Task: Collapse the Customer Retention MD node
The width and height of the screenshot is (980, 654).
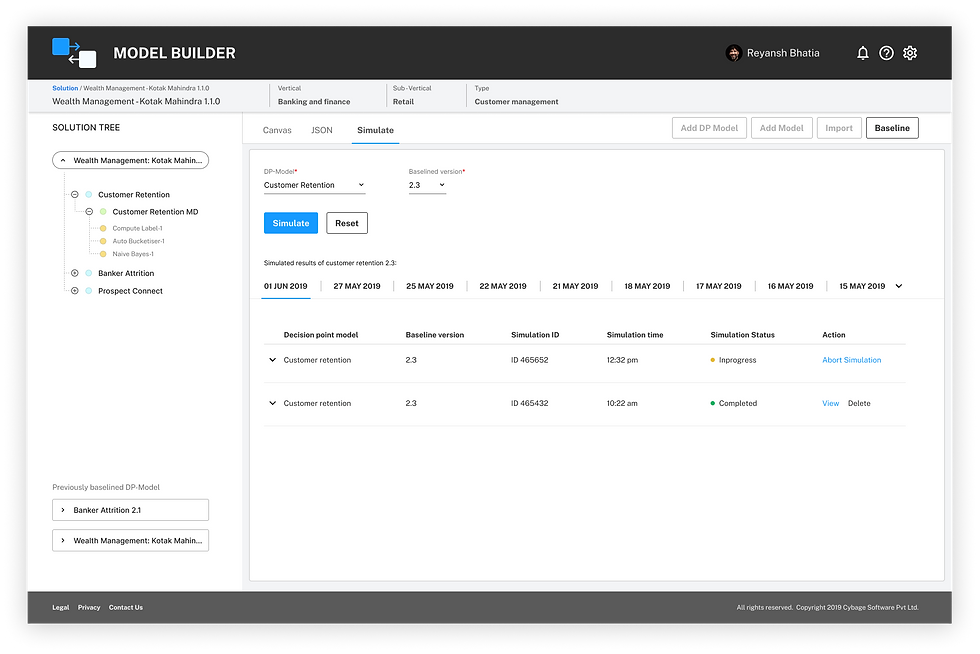Action: pyautogui.click(x=89, y=212)
